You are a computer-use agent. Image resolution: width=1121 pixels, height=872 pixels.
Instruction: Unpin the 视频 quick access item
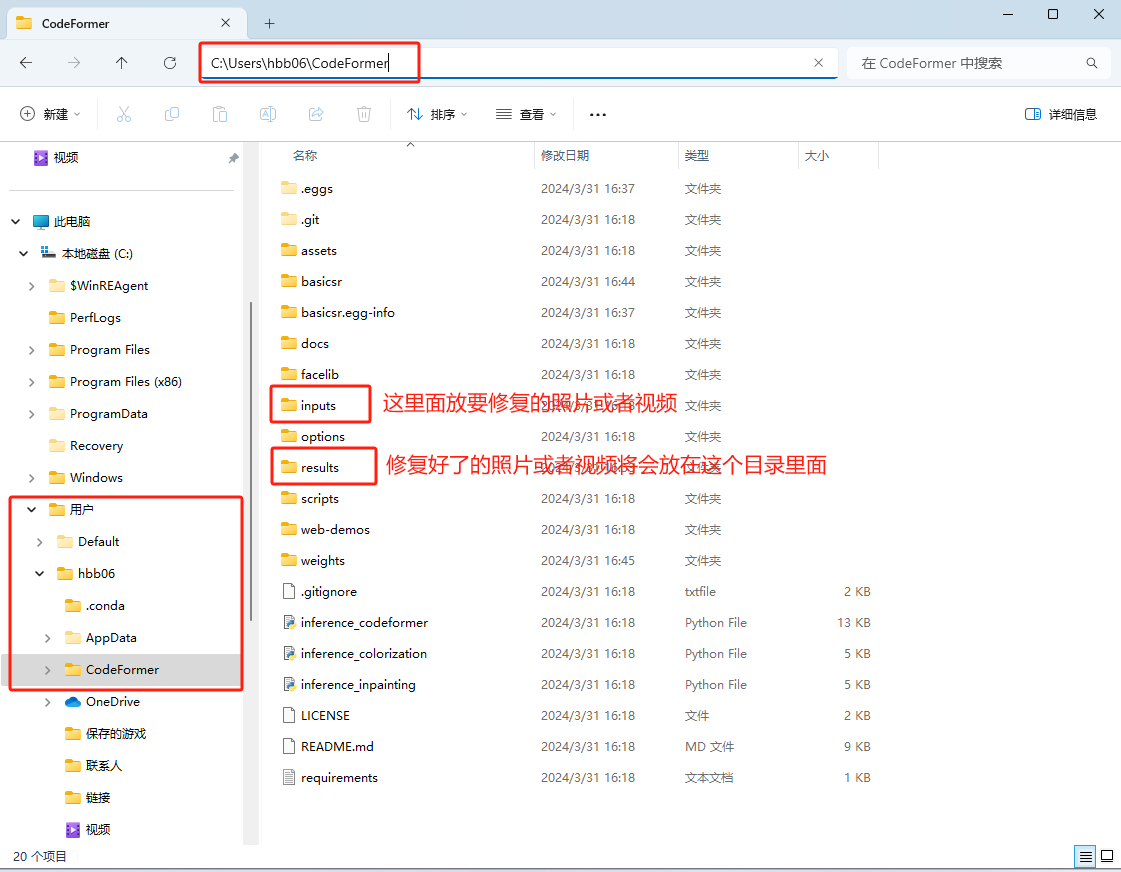(x=233, y=158)
